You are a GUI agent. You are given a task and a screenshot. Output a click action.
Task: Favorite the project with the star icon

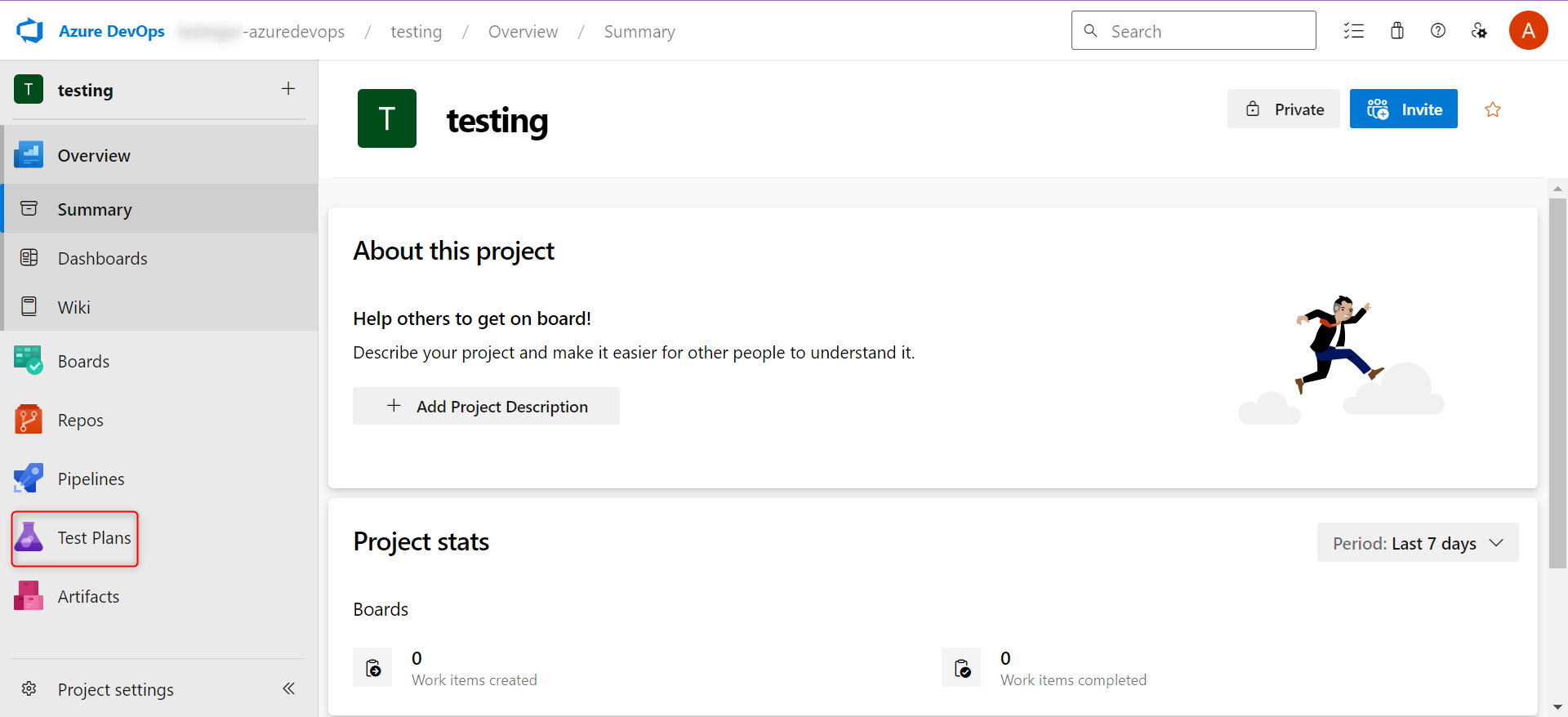coord(1493,109)
